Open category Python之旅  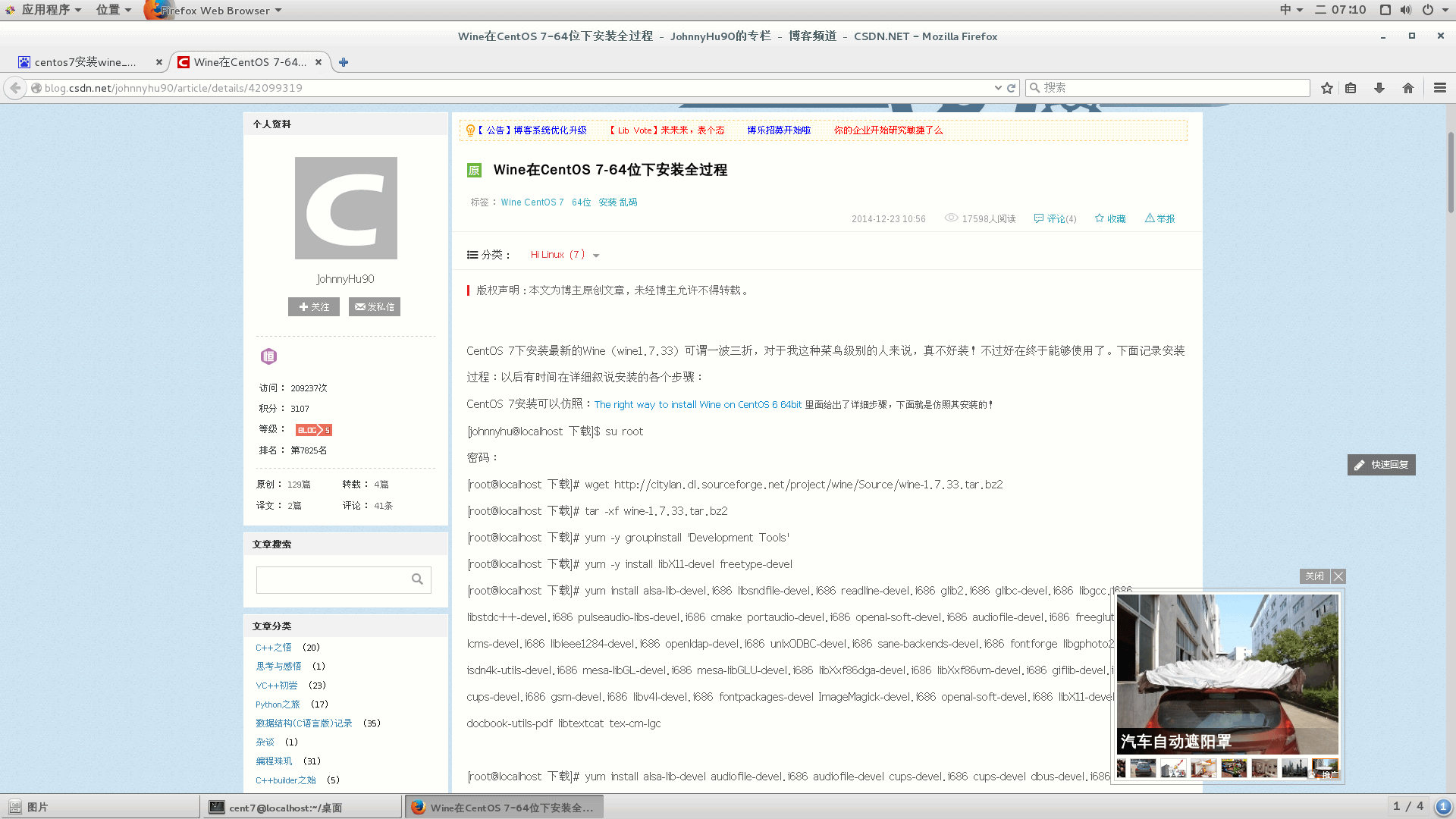(x=278, y=704)
